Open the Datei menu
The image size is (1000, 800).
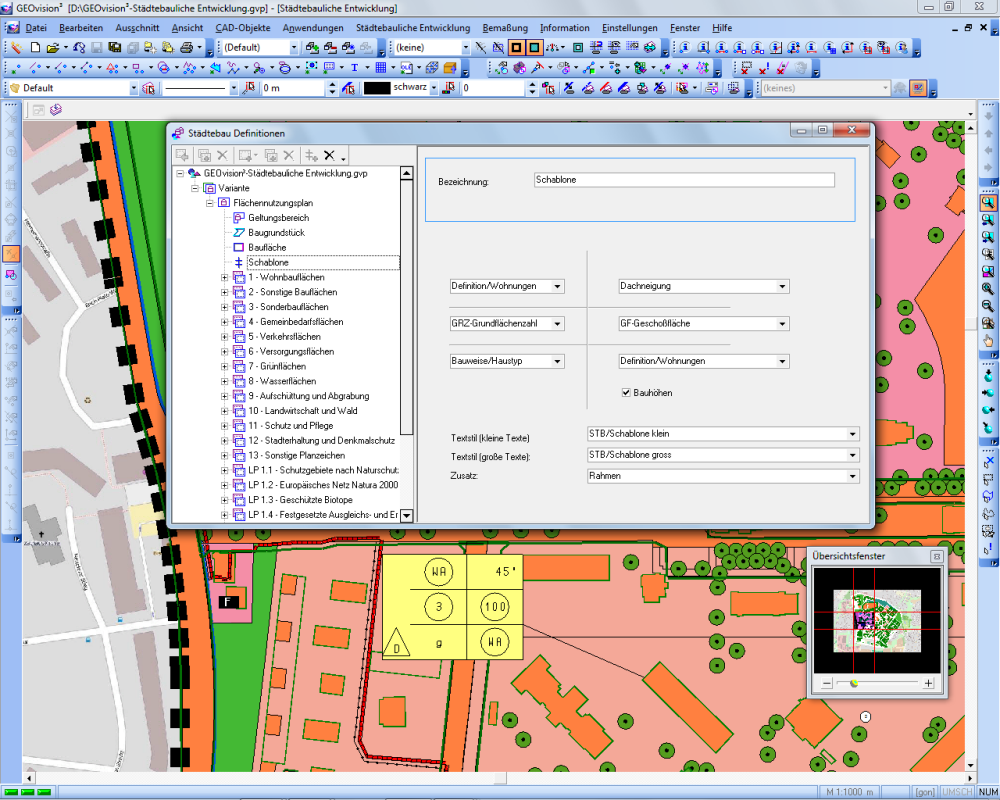tap(36, 28)
